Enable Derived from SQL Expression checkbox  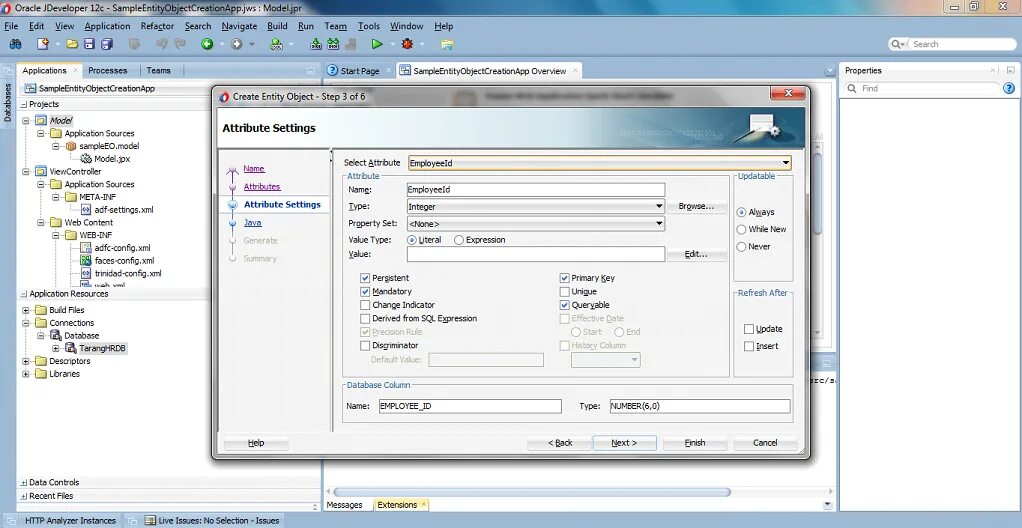(x=365, y=319)
